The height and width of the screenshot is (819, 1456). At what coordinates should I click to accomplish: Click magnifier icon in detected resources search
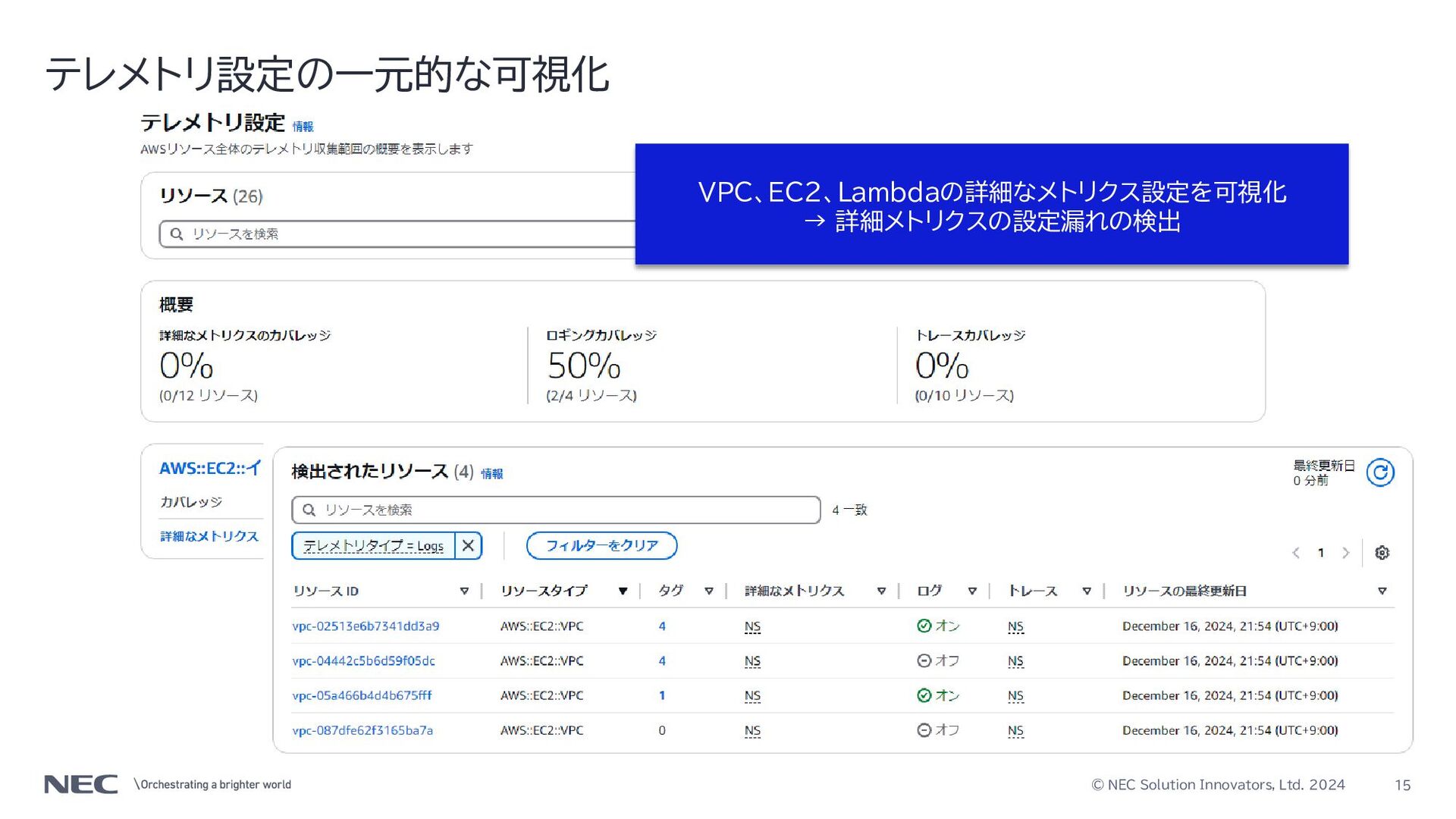(x=309, y=510)
